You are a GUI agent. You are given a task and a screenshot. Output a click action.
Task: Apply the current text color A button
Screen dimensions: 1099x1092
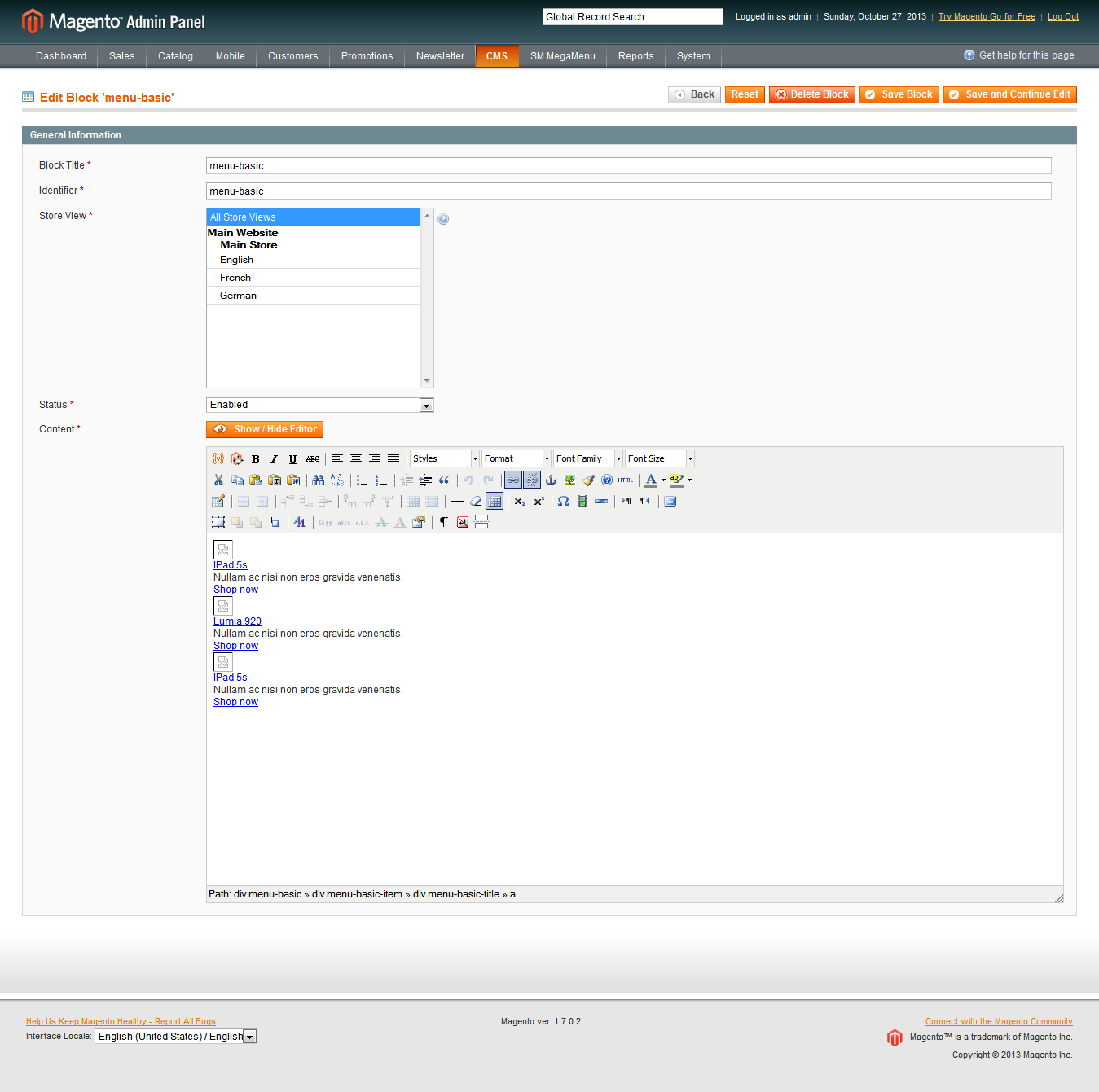tap(651, 480)
